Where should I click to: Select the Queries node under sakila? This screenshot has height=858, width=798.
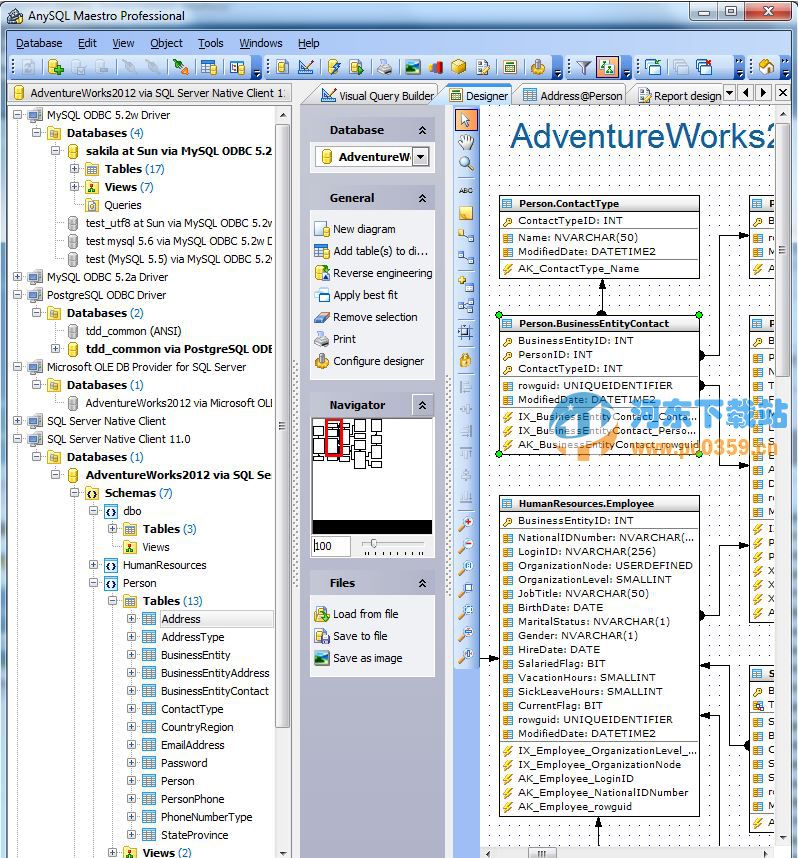[x=123, y=205]
